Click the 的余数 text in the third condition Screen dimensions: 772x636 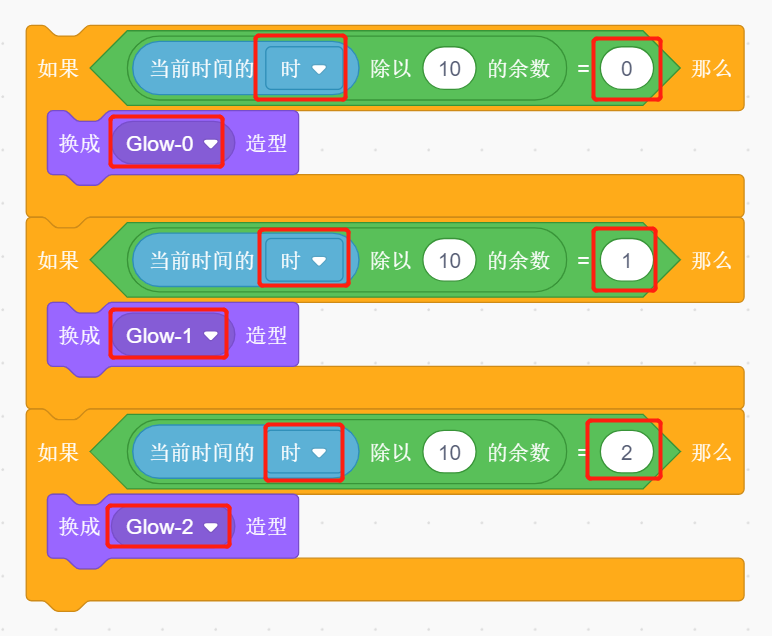518,452
